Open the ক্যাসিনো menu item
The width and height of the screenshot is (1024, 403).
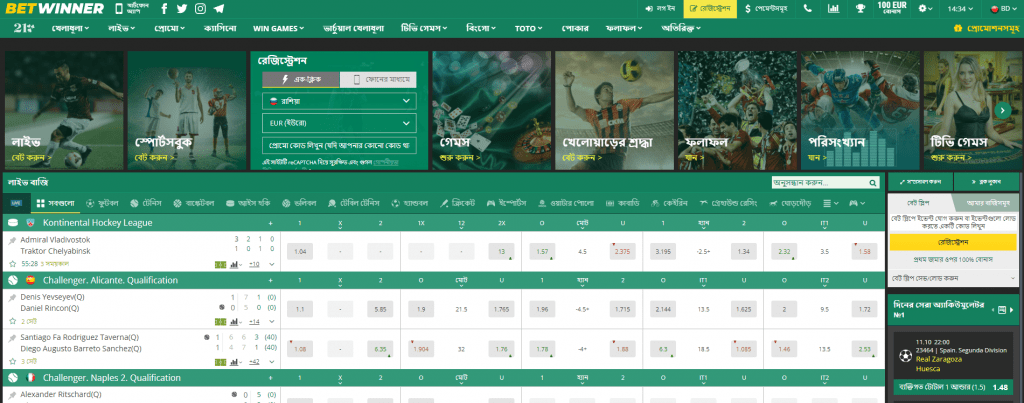(219, 28)
